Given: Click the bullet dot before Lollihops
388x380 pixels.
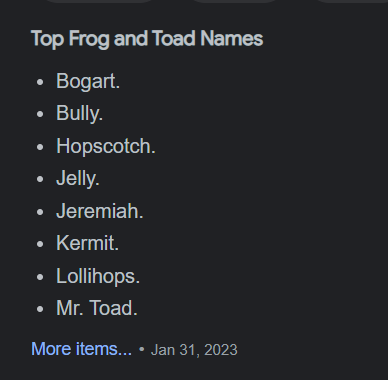Looking at the screenshot, I should (x=40, y=277).
